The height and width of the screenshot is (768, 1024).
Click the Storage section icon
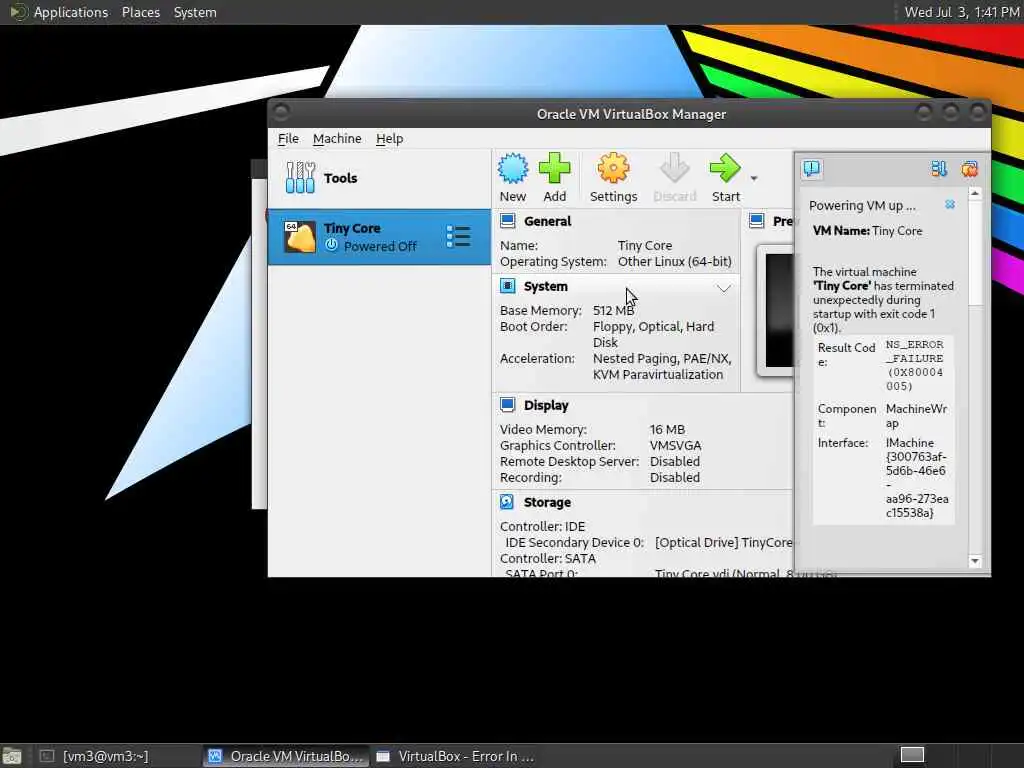507,502
